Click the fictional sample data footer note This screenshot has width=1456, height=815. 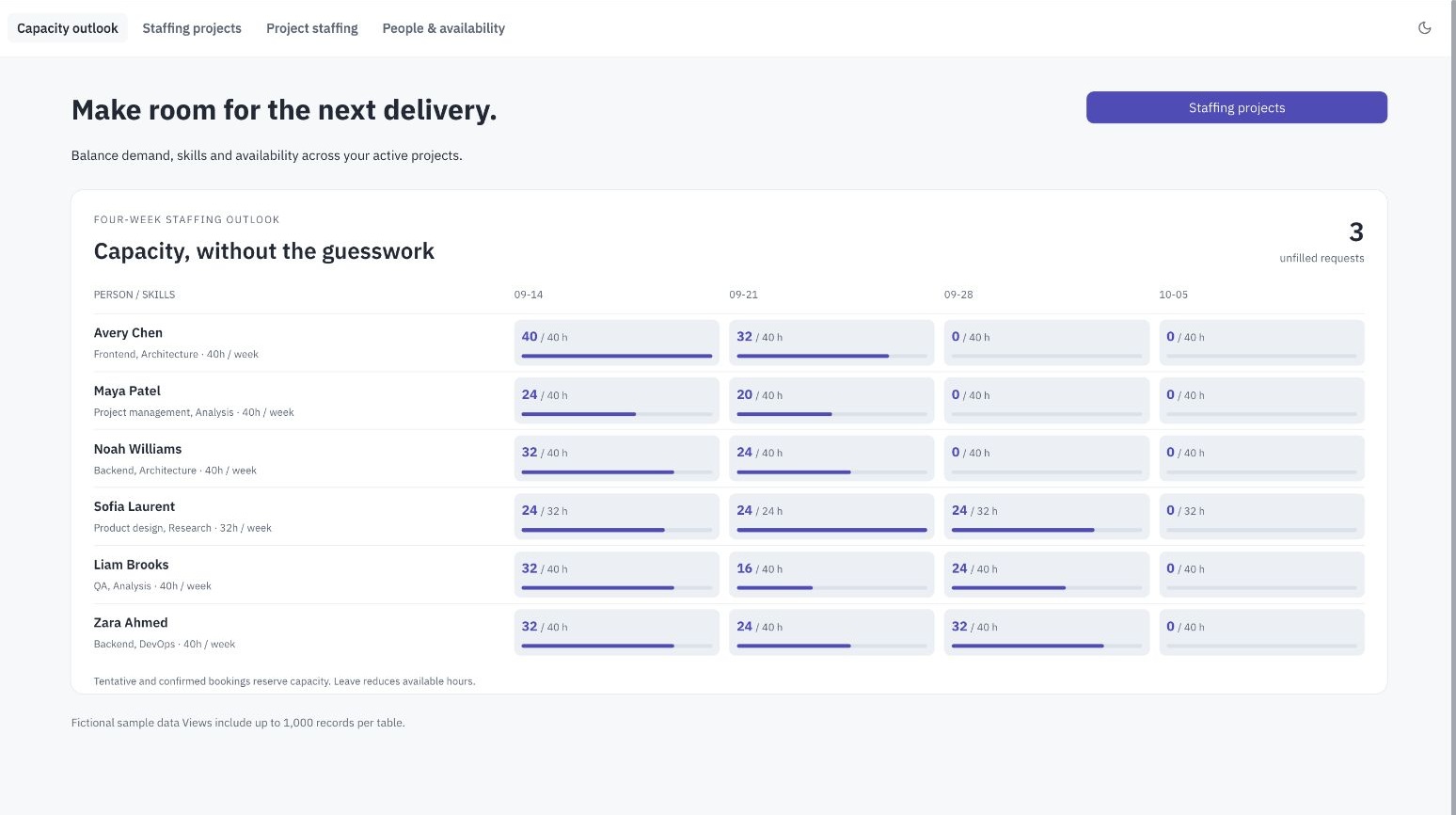(x=238, y=723)
